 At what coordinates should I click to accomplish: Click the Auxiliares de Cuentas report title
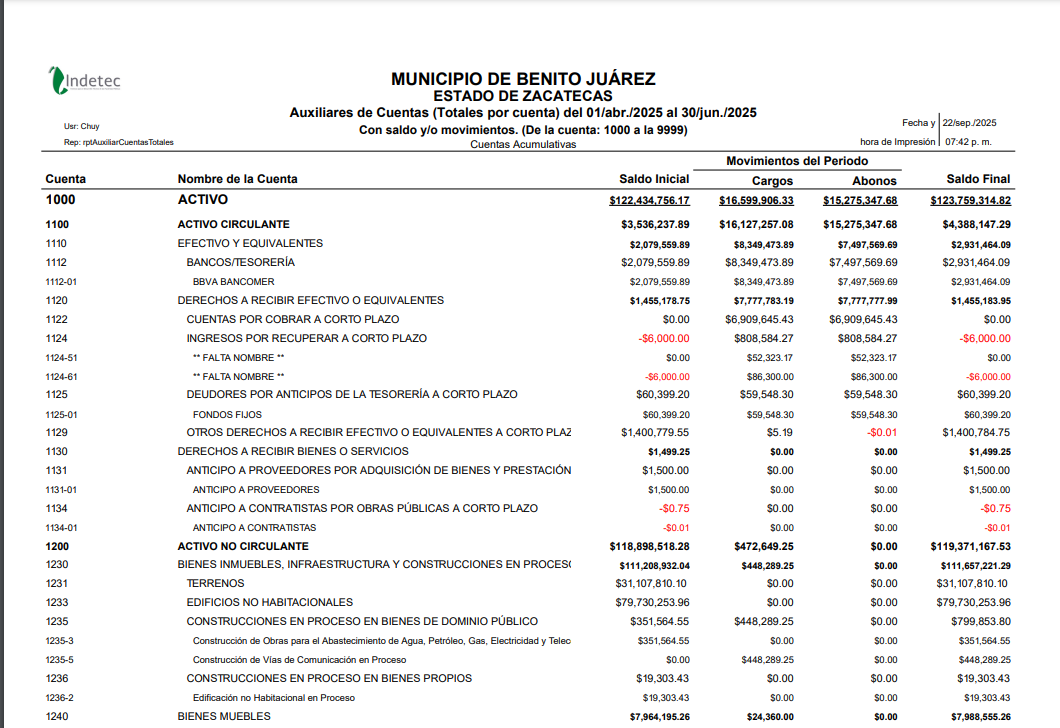pyautogui.click(x=525, y=111)
